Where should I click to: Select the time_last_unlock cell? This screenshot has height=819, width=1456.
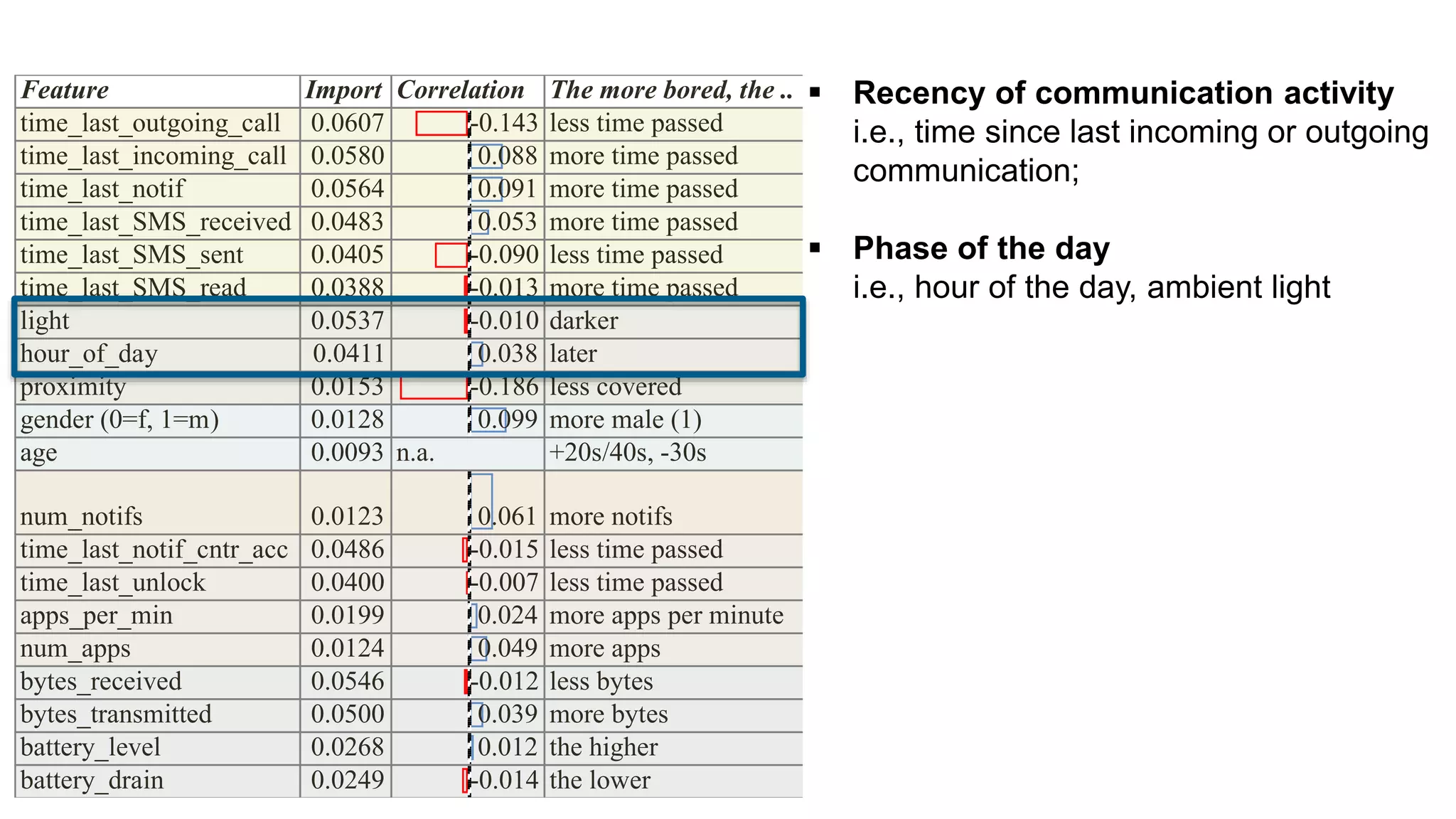point(157,583)
